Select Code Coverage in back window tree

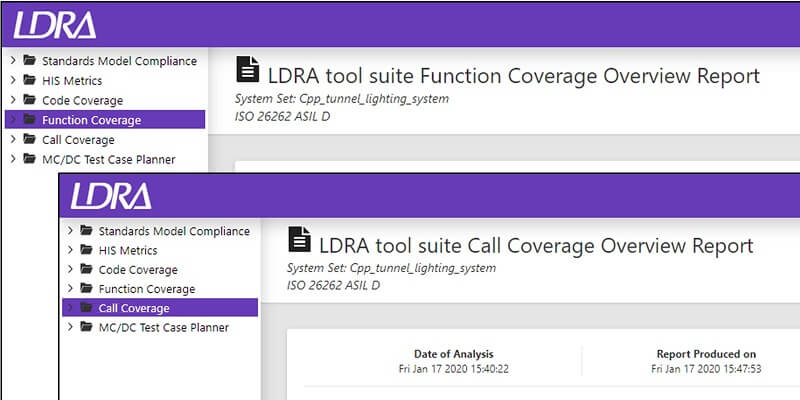click(83, 101)
